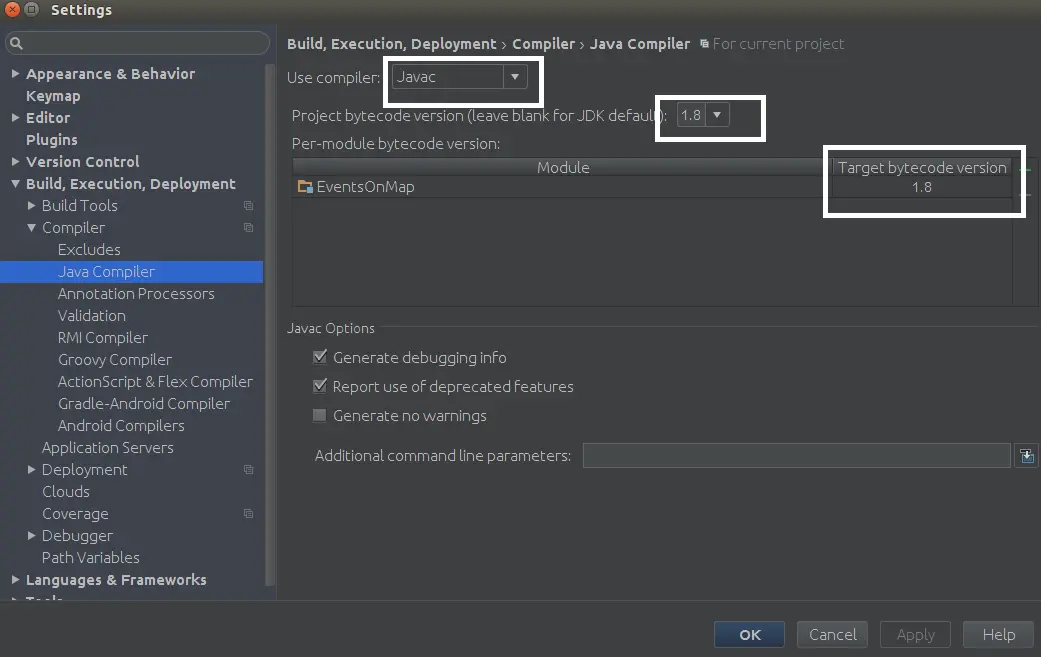This screenshot has height=657, width=1041.
Task: Click the project-level icon beside Compiler
Action: pos(248,228)
